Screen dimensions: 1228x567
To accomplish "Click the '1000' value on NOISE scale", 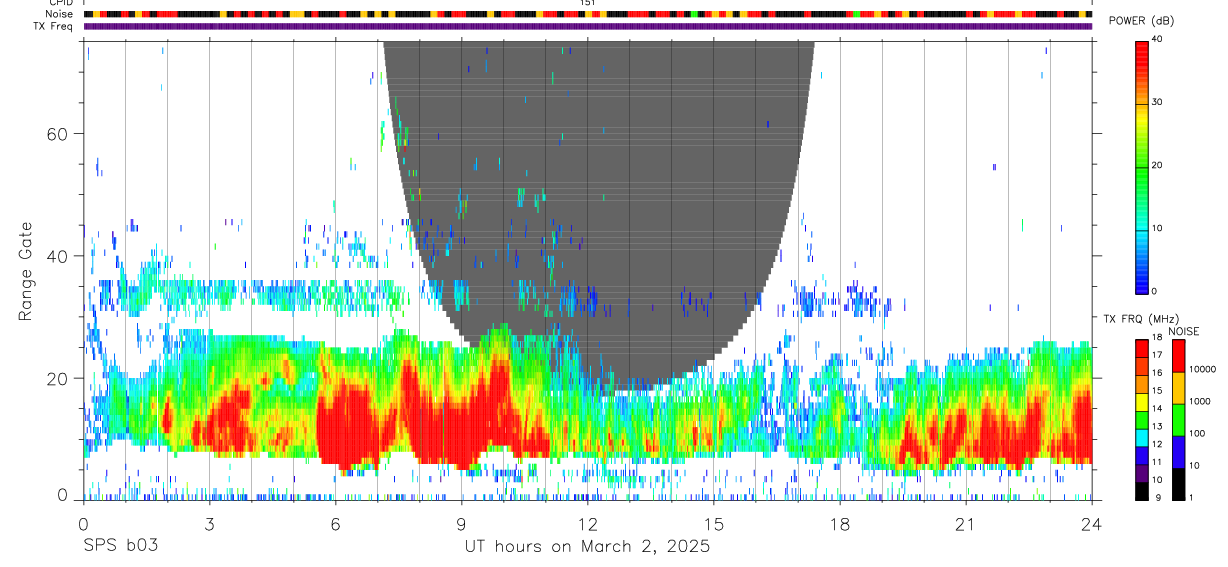I will [1202, 401].
